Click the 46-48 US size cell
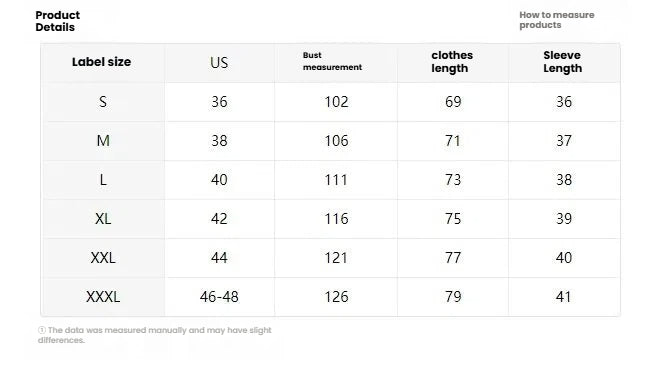The image size is (659, 371). [219, 297]
